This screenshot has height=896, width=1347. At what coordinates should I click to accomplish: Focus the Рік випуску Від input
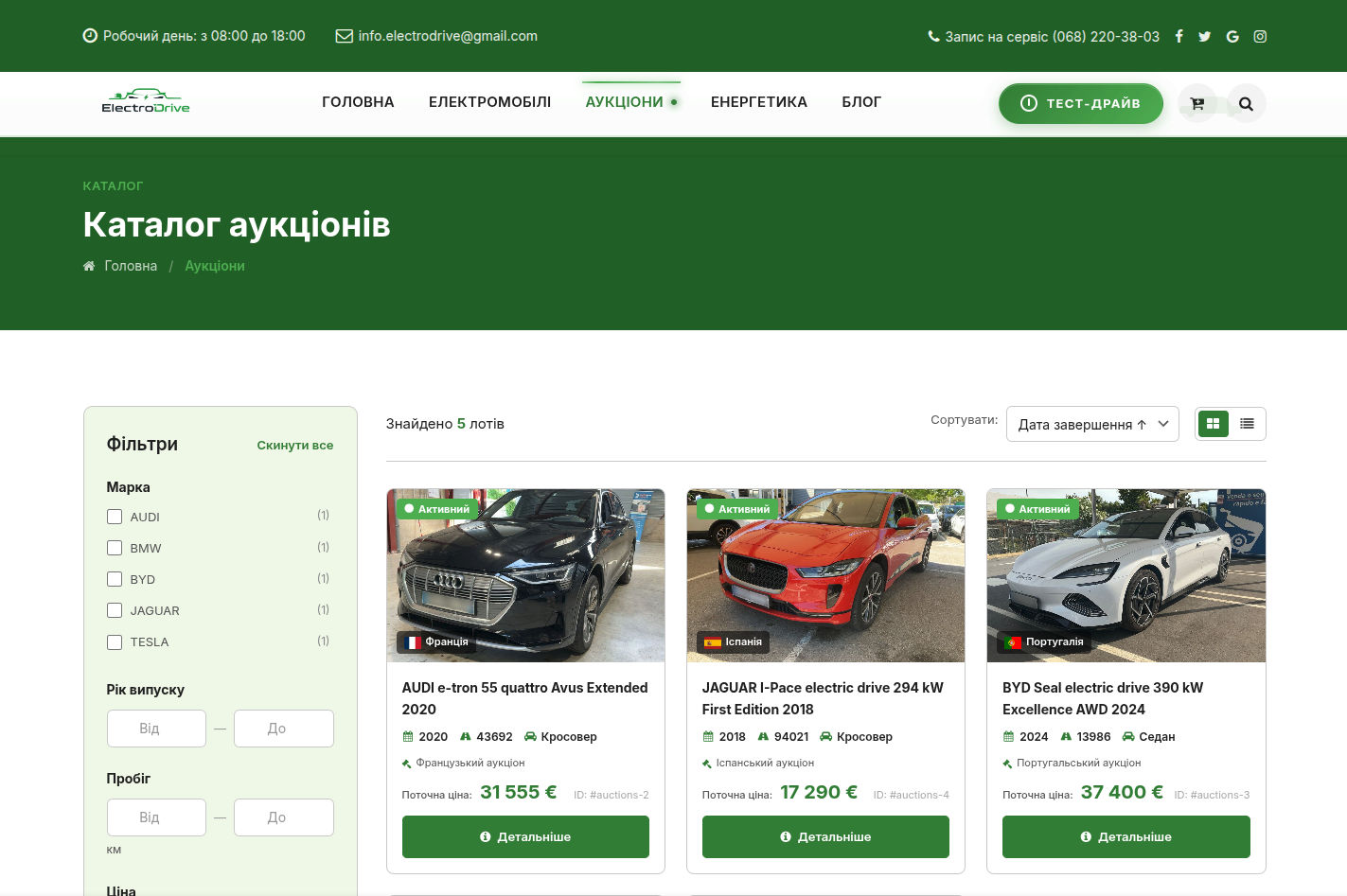coord(156,729)
